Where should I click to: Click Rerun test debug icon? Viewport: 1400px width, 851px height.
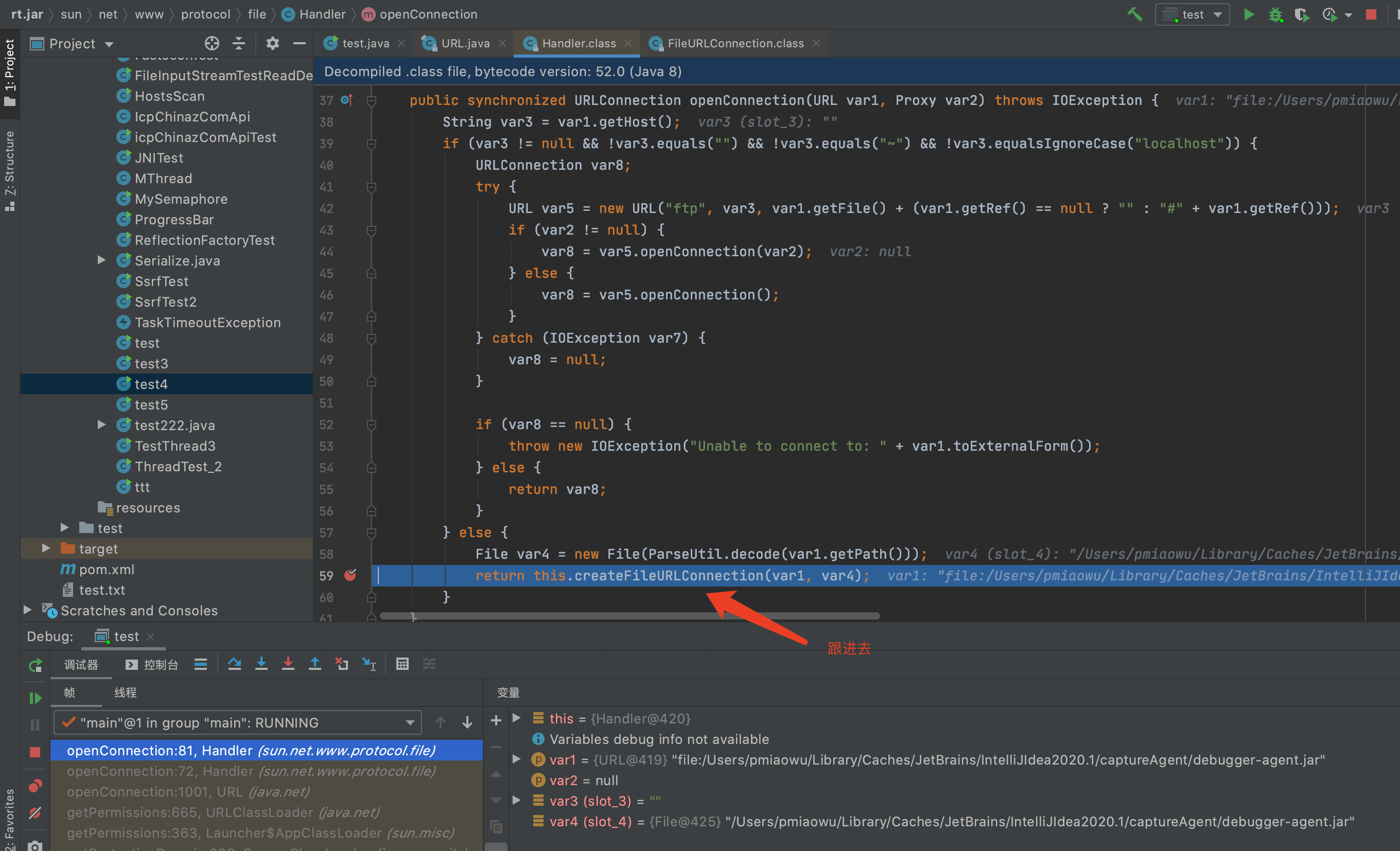35,665
